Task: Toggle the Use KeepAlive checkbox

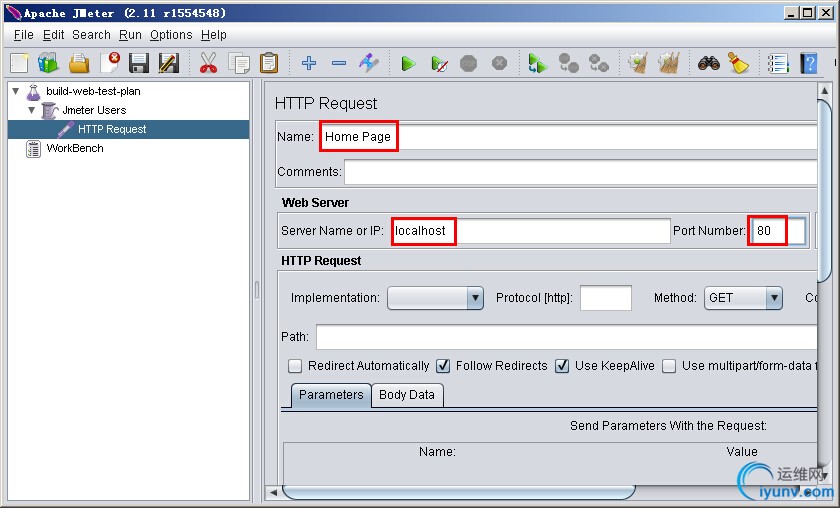Action: click(562, 366)
